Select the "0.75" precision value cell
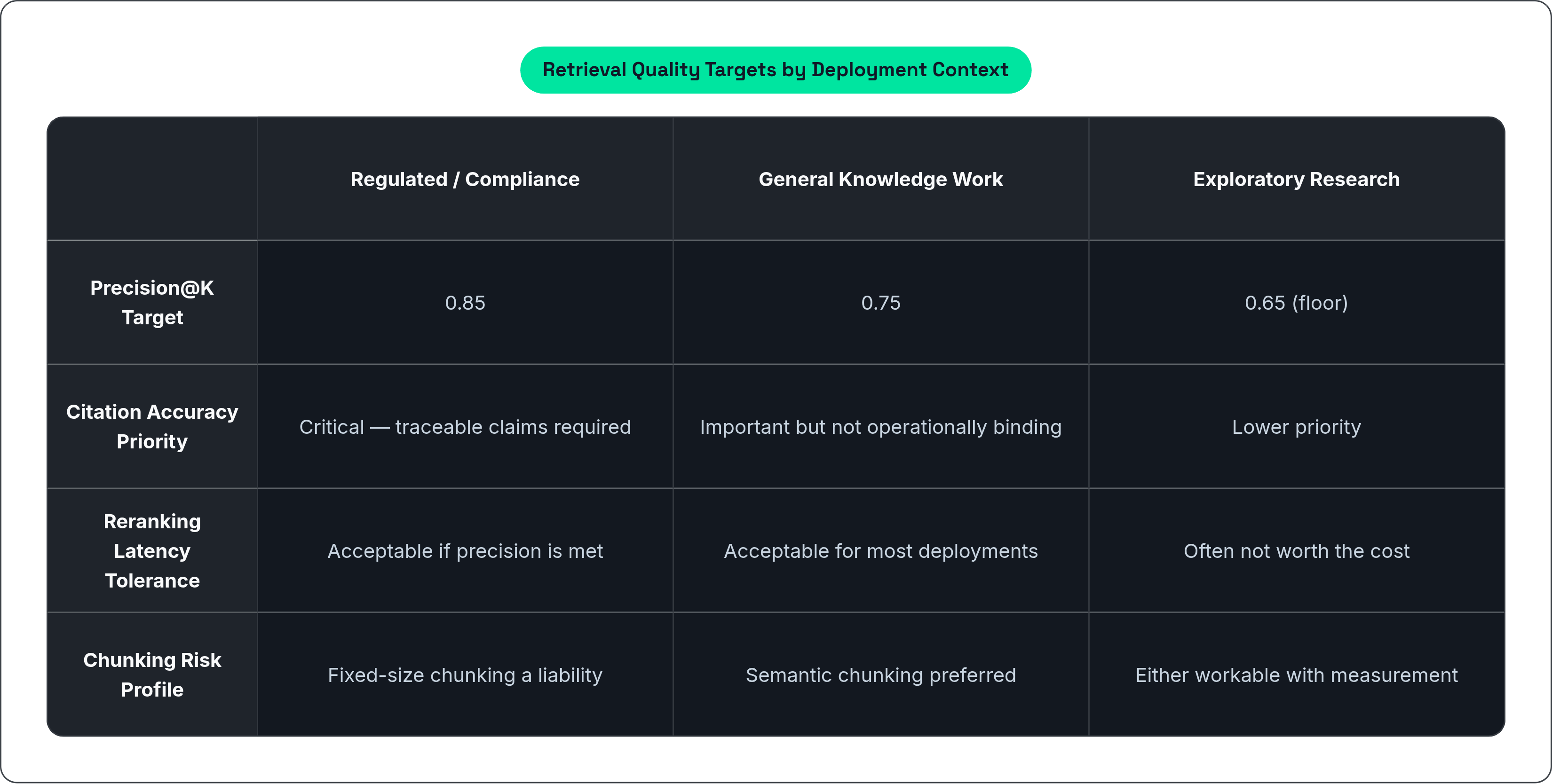1552x784 pixels. coord(880,302)
